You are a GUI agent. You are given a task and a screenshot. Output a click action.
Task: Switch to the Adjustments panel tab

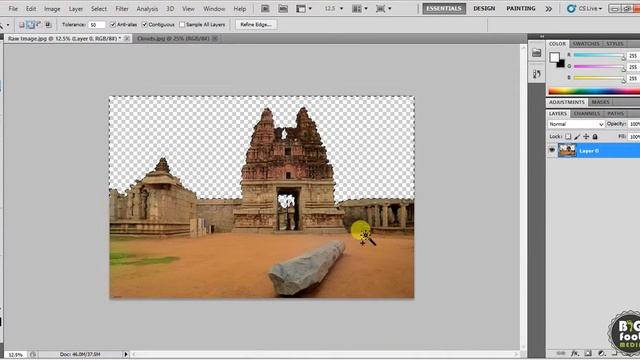(567, 102)
